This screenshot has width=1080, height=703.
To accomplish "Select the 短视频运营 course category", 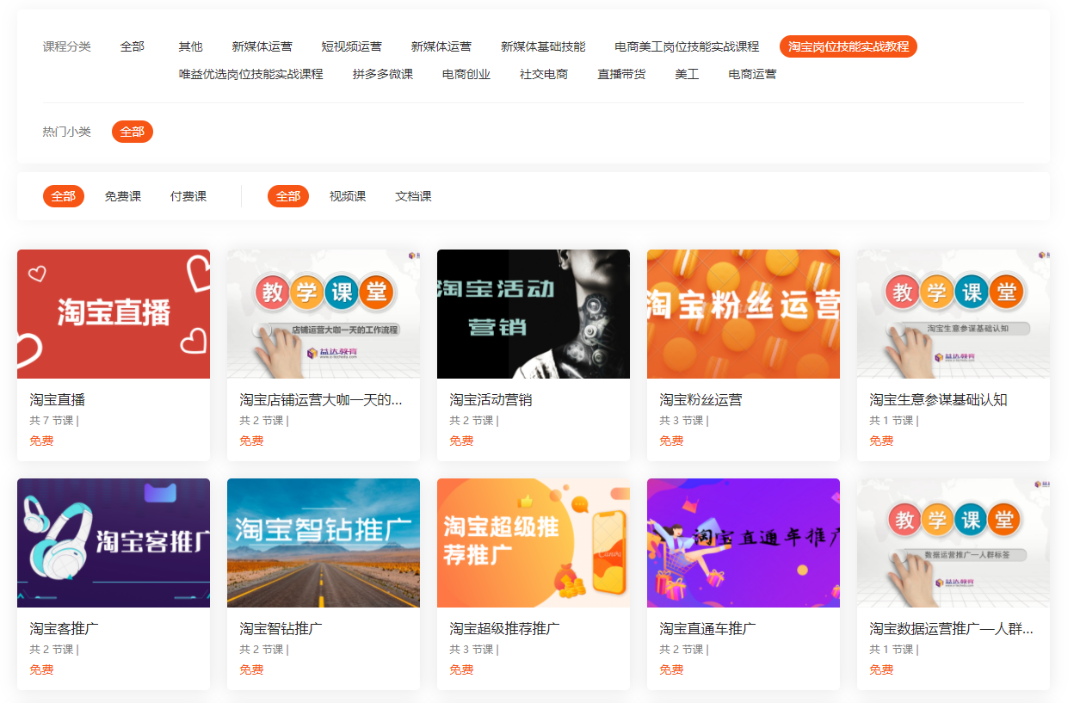I will (x=351, y=47).
